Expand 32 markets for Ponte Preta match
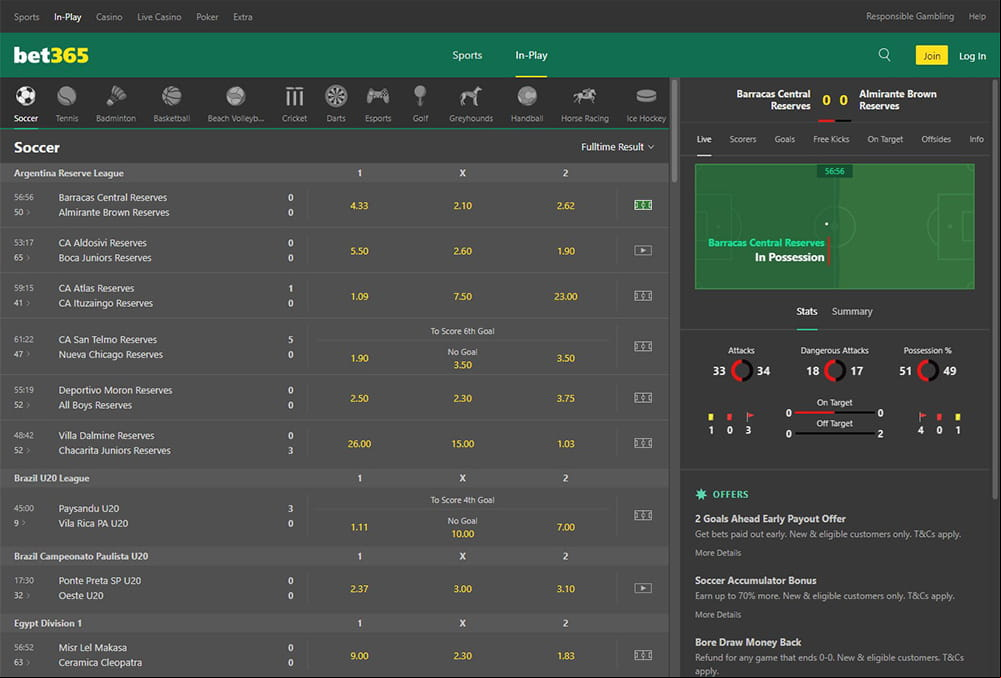 tap(22, 595)
